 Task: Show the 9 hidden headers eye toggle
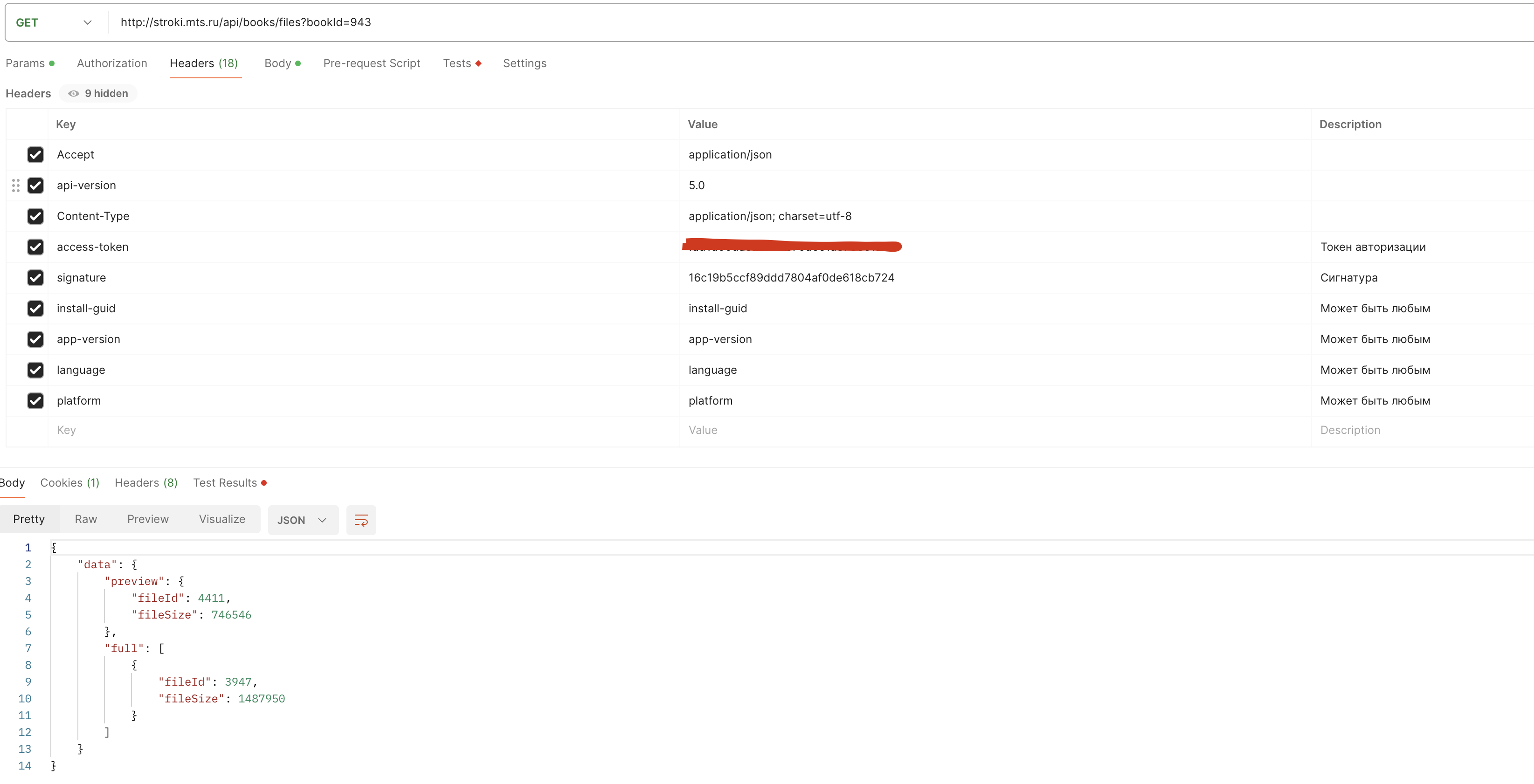tap(98, 94)
